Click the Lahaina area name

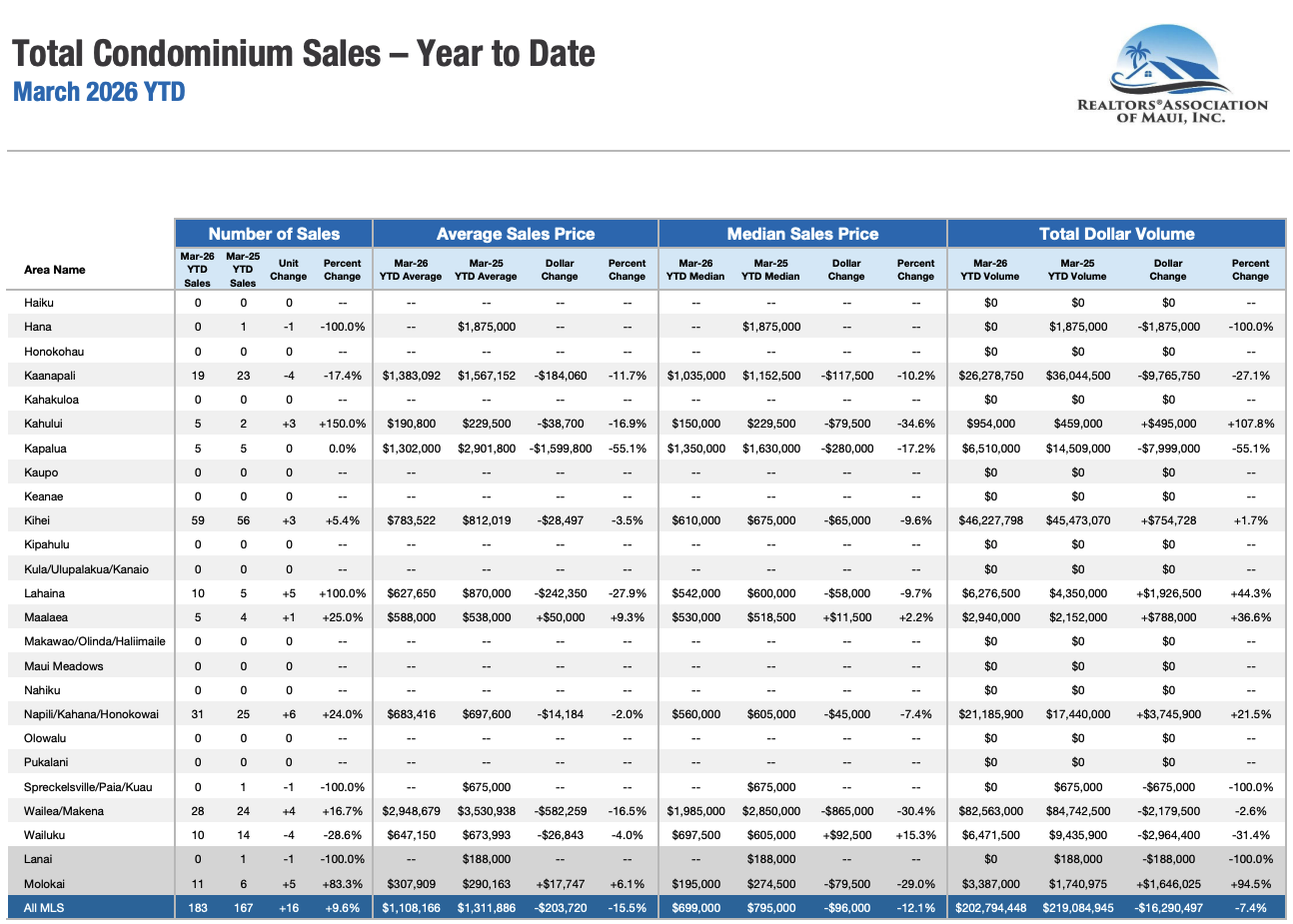pyautogui.click(x=44, y=593)
